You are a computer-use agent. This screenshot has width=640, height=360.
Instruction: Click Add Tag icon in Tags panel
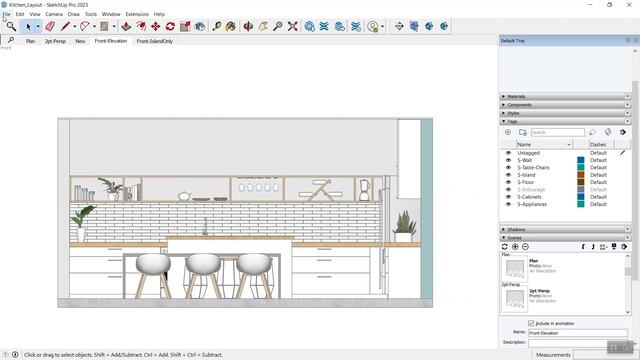click(x=508, y=132)
